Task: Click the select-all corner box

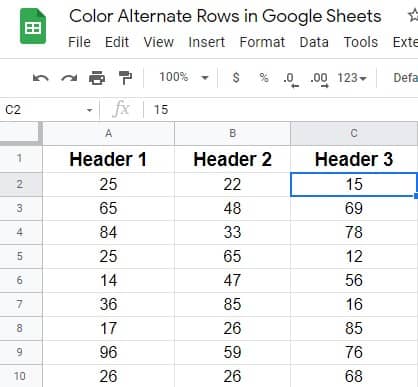Action: [x=21, y=133]
